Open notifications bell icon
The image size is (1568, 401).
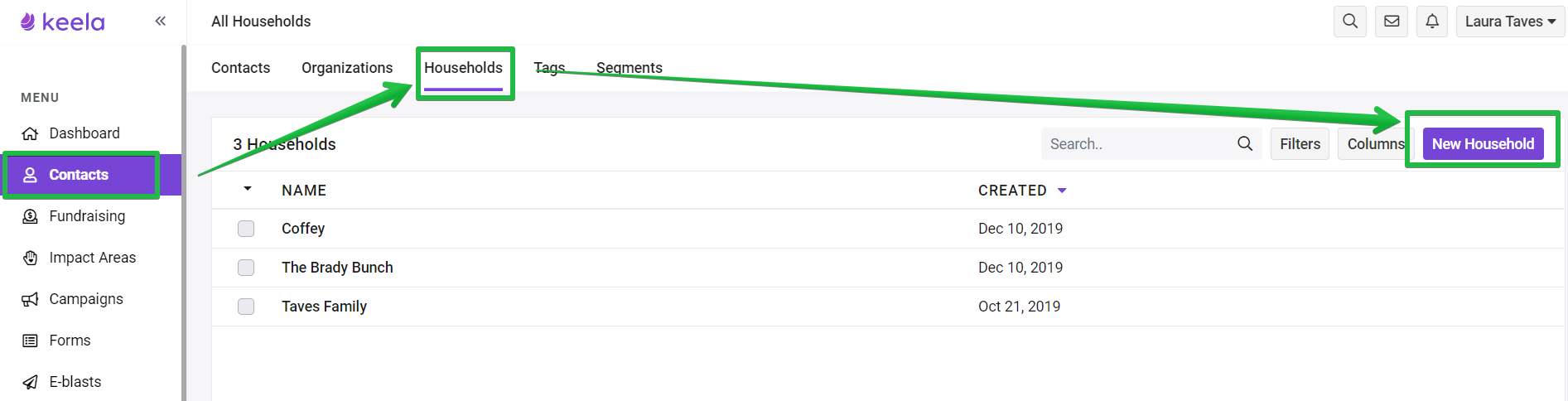[x=1432, y=22]
